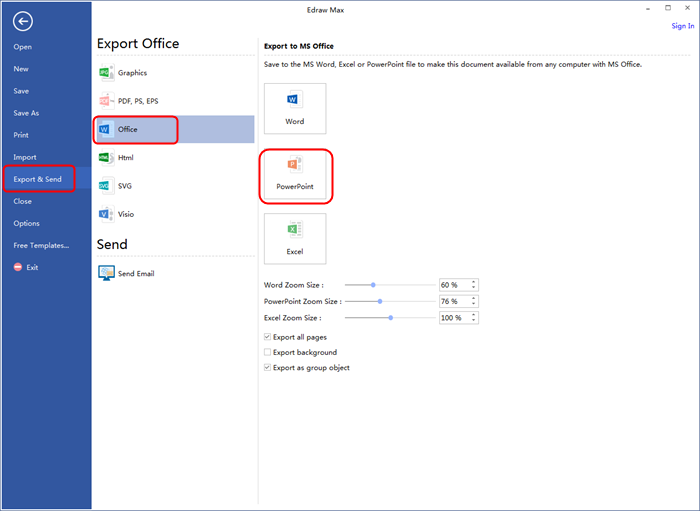
Task: Choose Save in the sidebar menu
Action: (x=21, y=91)
